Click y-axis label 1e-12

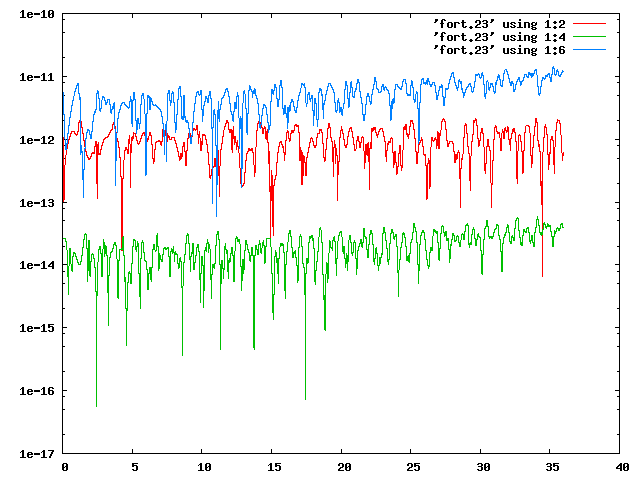37,140
